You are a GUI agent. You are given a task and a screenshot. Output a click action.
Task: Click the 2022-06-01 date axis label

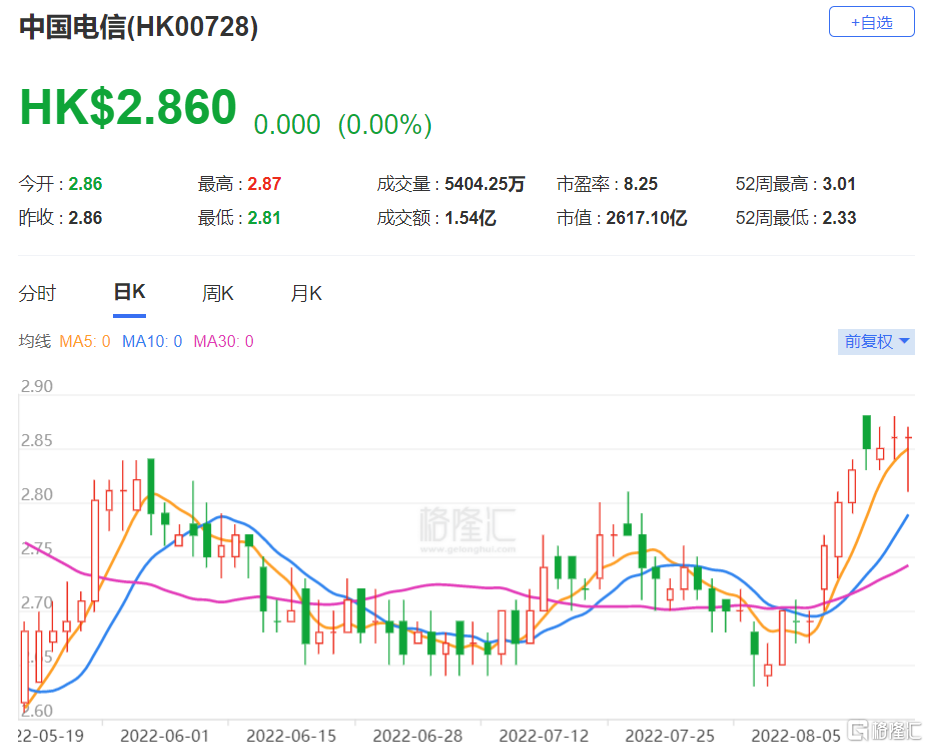[165, 736]
